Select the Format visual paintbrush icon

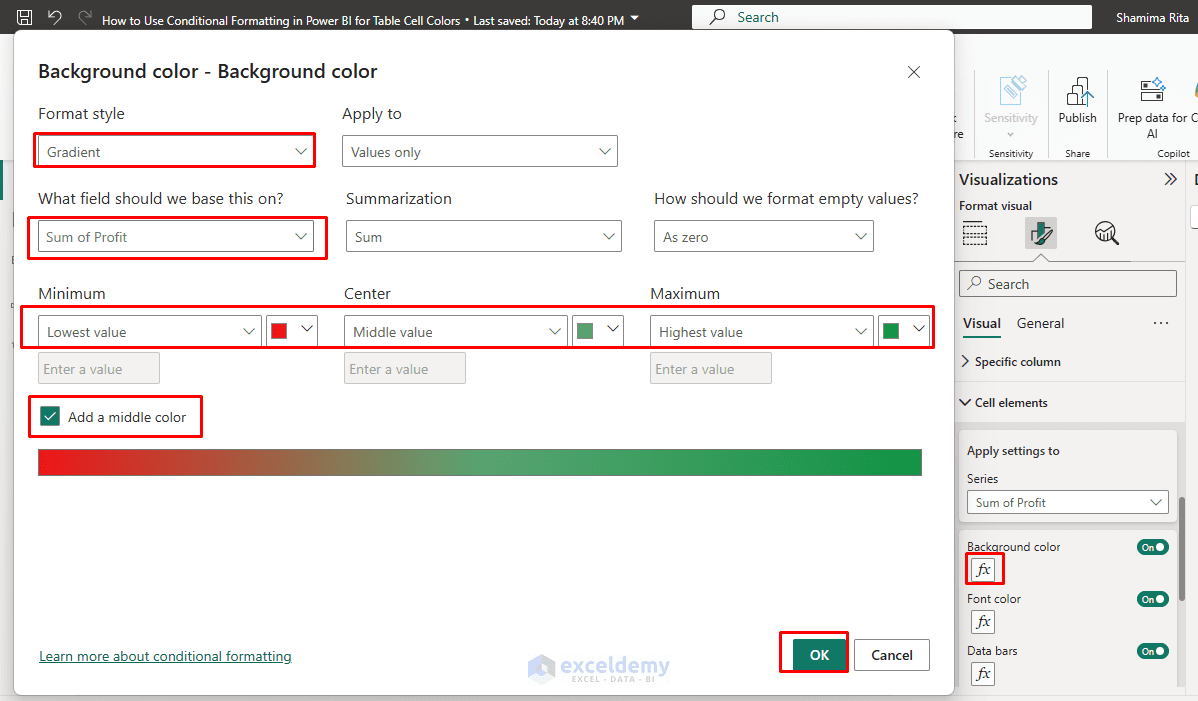point(1041,233)
